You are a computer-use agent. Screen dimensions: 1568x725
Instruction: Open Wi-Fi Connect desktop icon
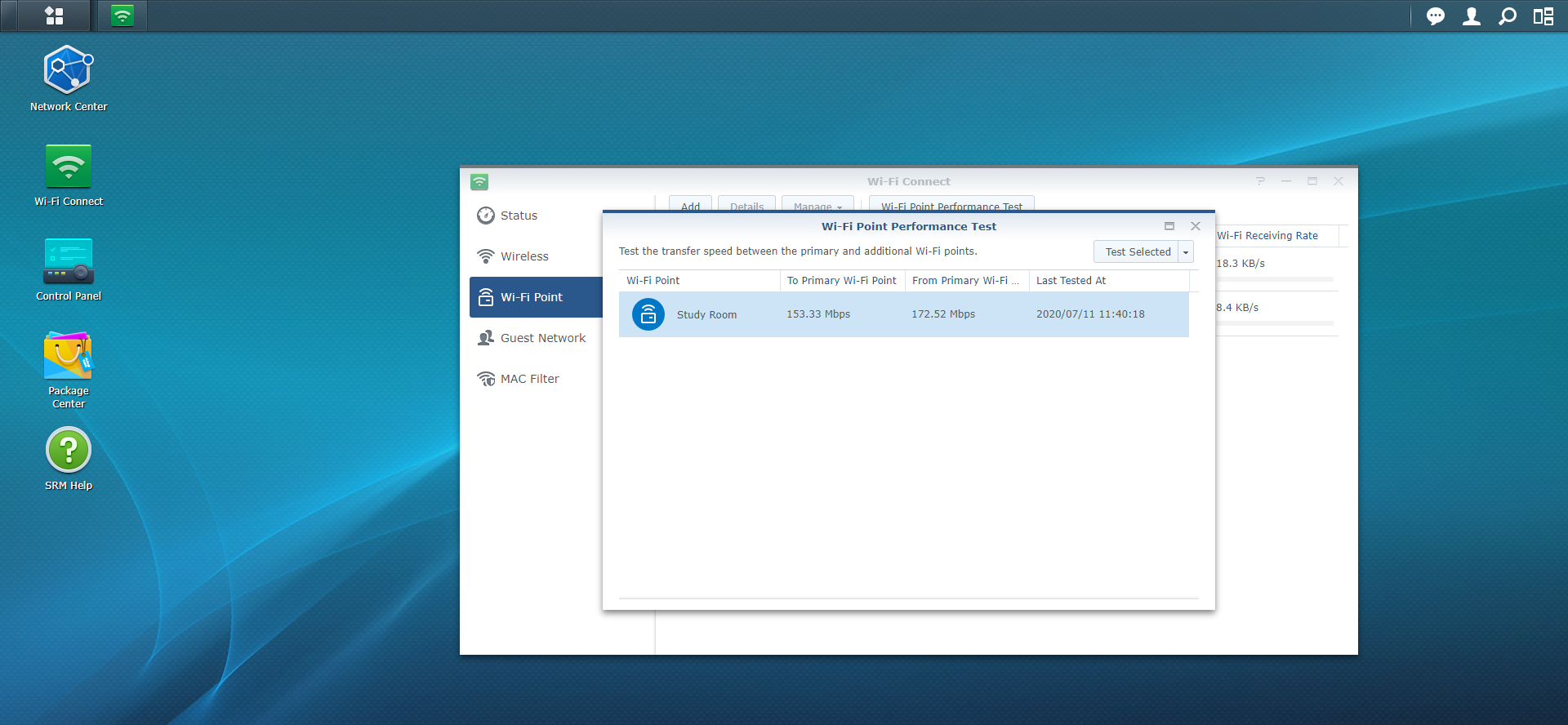69,174
